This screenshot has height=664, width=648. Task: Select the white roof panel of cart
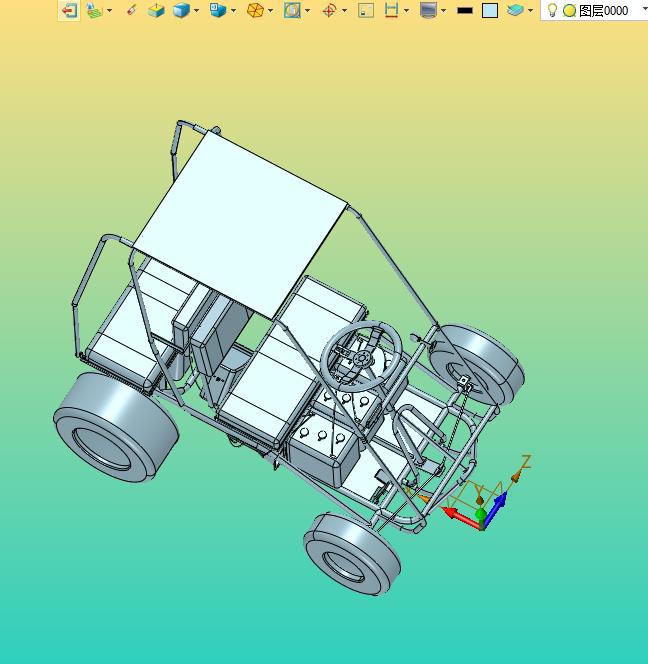(240, 225)
